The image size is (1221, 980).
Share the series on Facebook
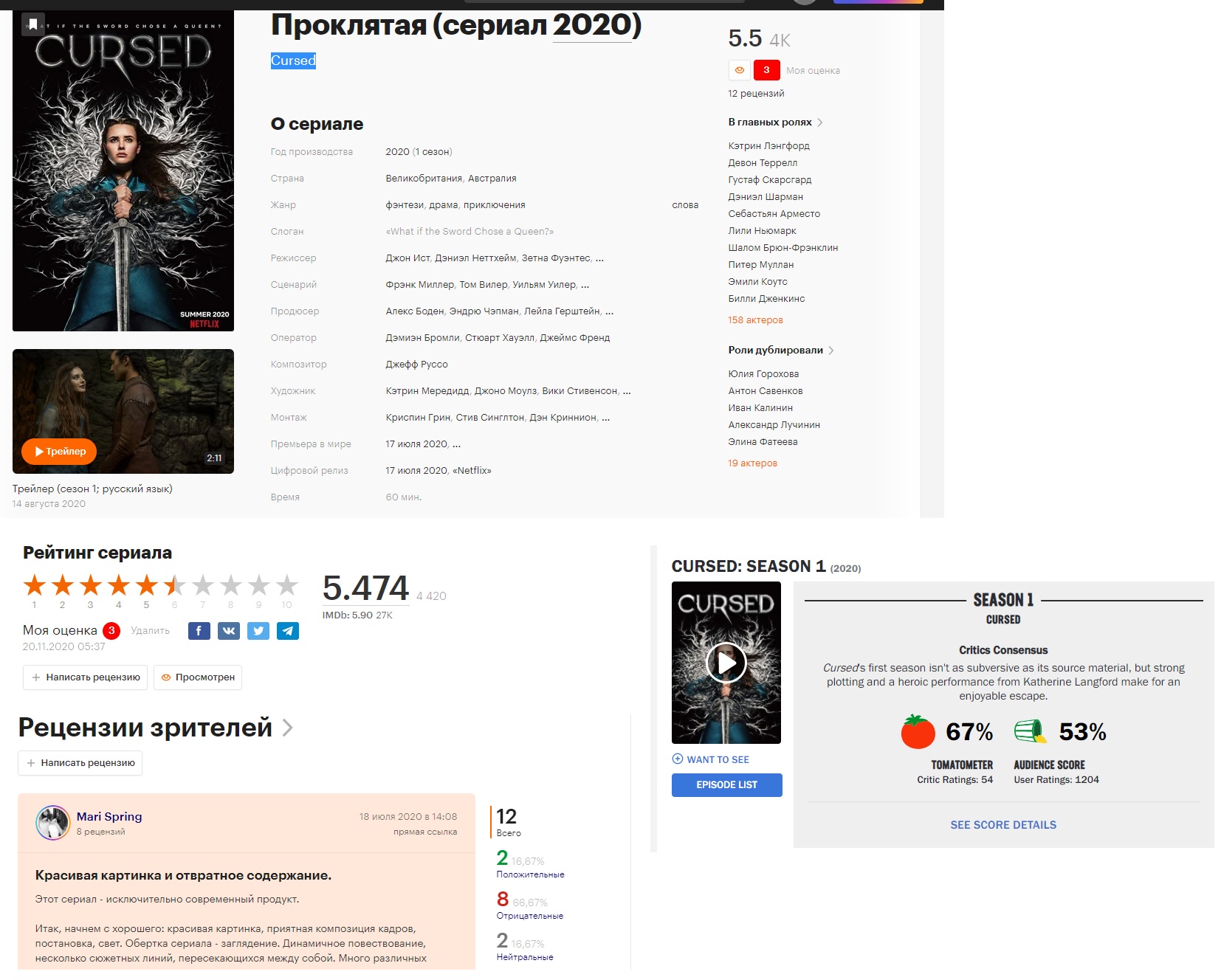199,631
